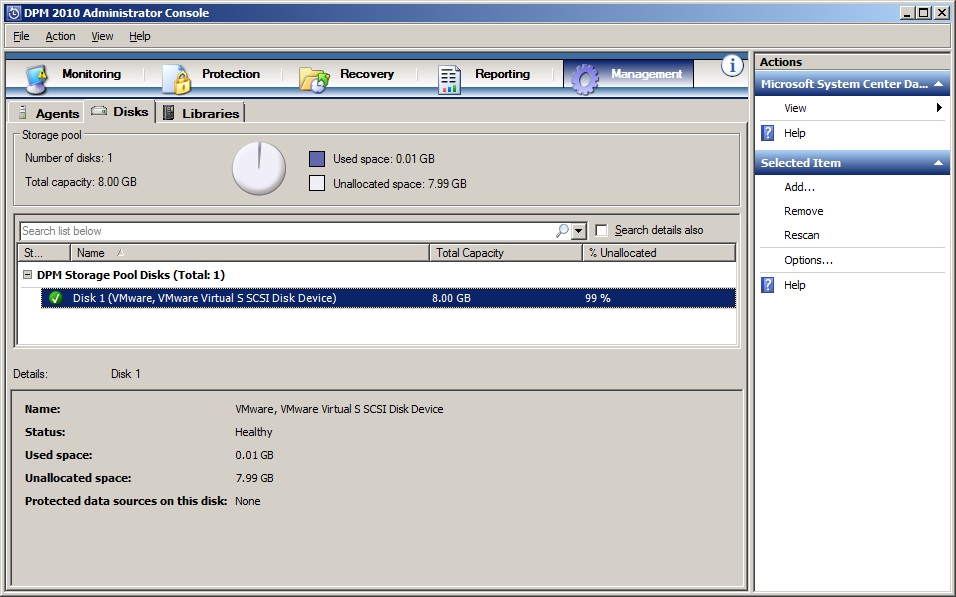Image resolution: width=956 pixels, height=597 pixels.
Task: Sort by the Name column header
Action: pyautogui.click(x=250, y=252)
